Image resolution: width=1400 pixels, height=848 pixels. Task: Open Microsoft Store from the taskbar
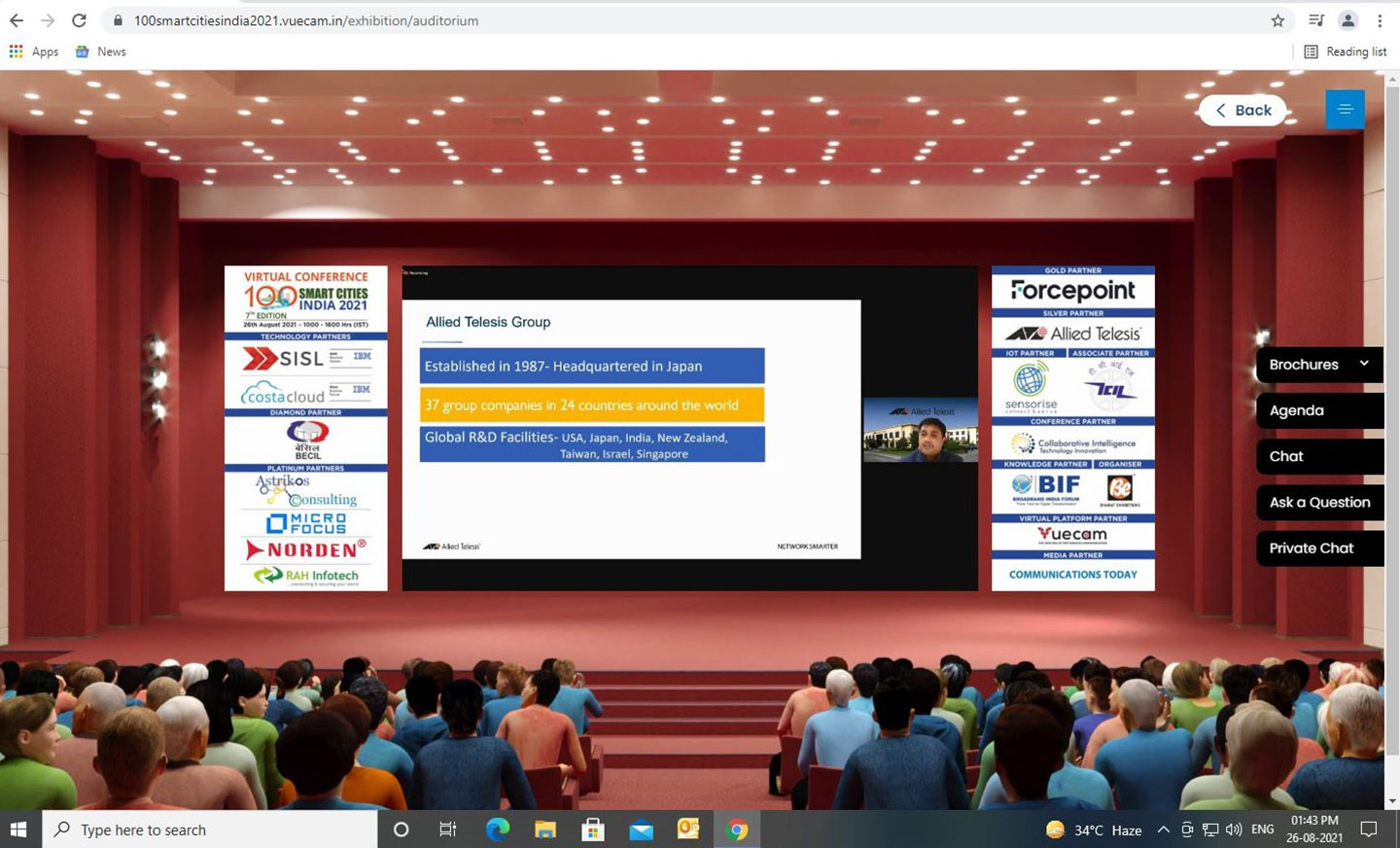[592, 830]
